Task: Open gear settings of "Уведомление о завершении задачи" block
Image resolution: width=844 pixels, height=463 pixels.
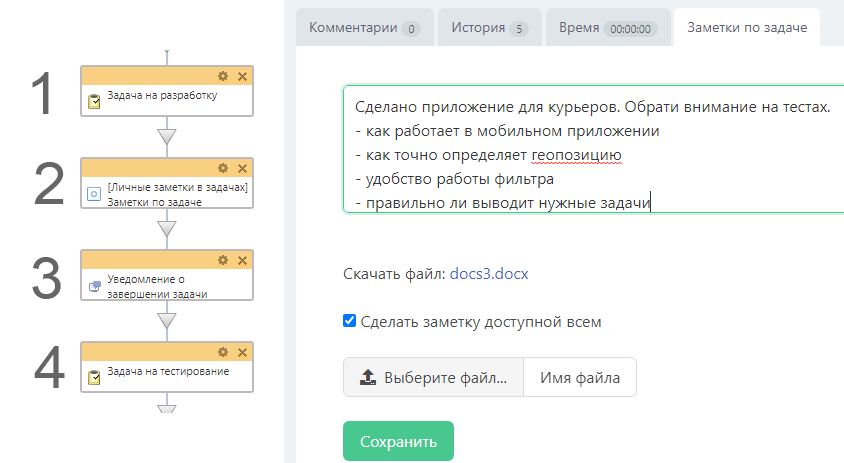Action: pyautogui.click(x=223, y=260)
